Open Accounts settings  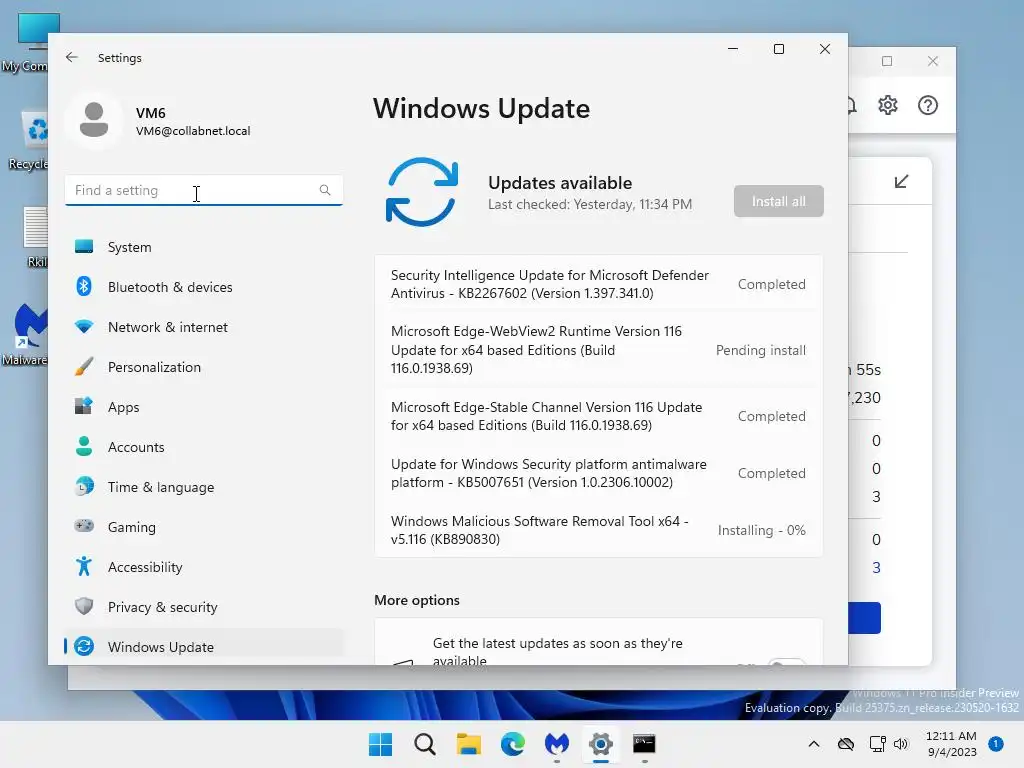click(204, 447)
